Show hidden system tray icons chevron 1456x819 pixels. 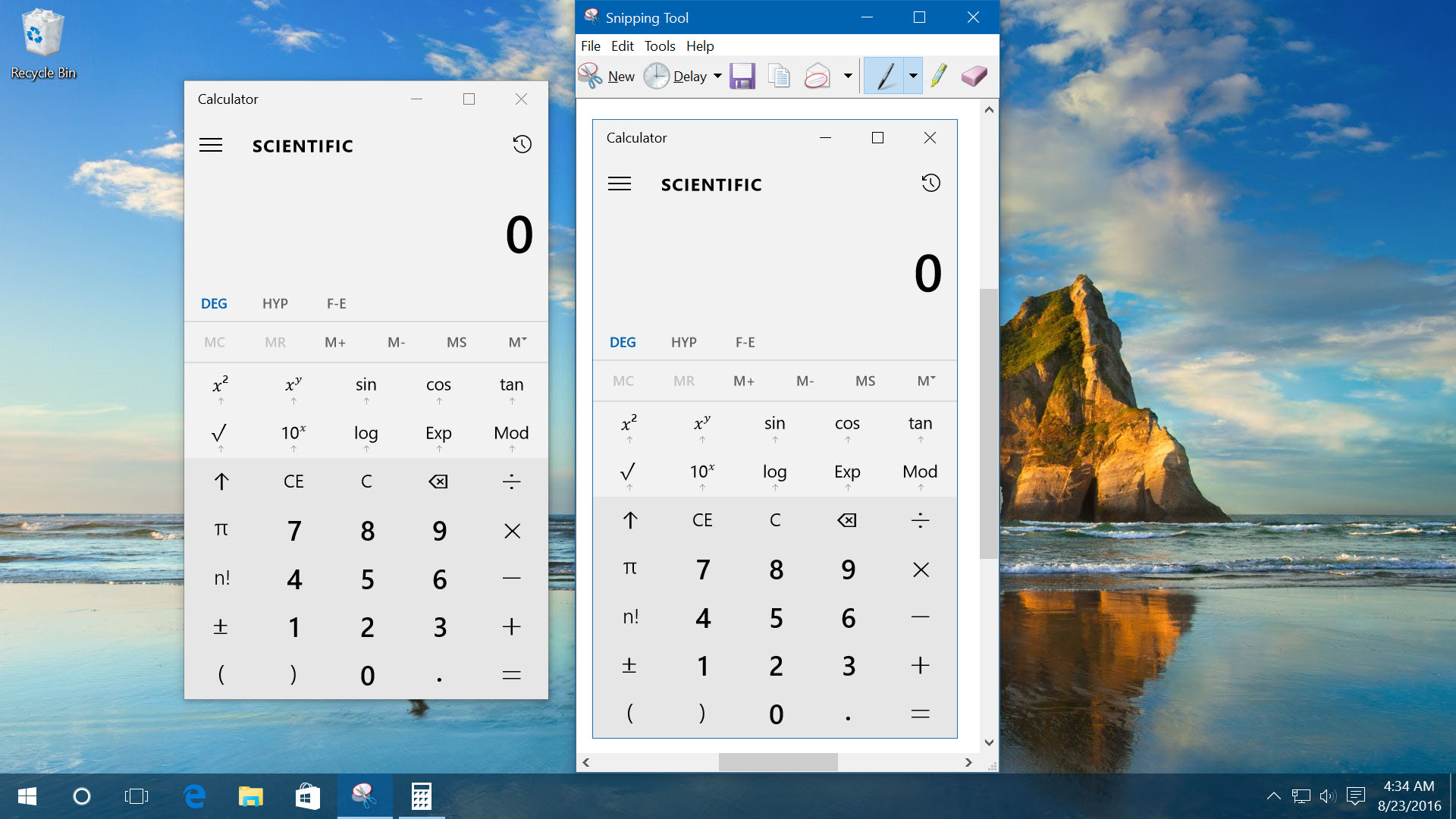(x=1274, y=796)
